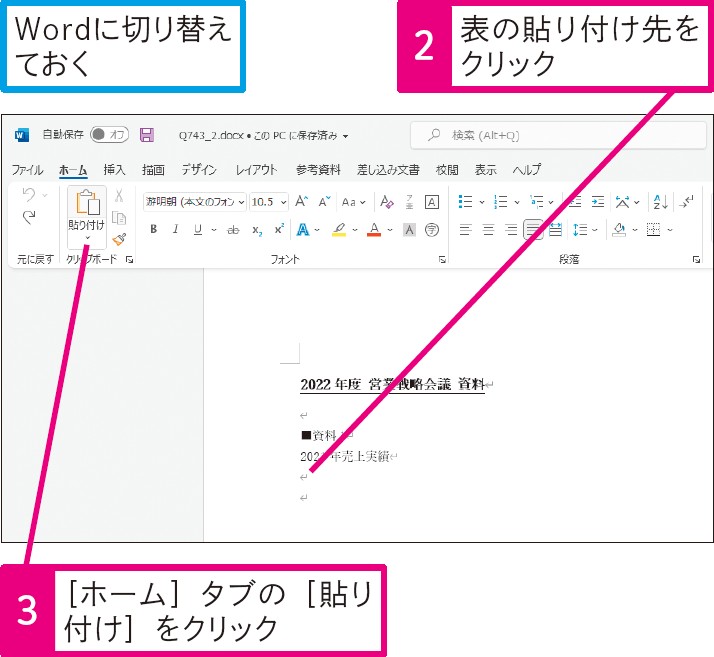The width and height of the screenshot is (714, 657).
Task: Select the format painter brush icon
Action: (119, 239)
